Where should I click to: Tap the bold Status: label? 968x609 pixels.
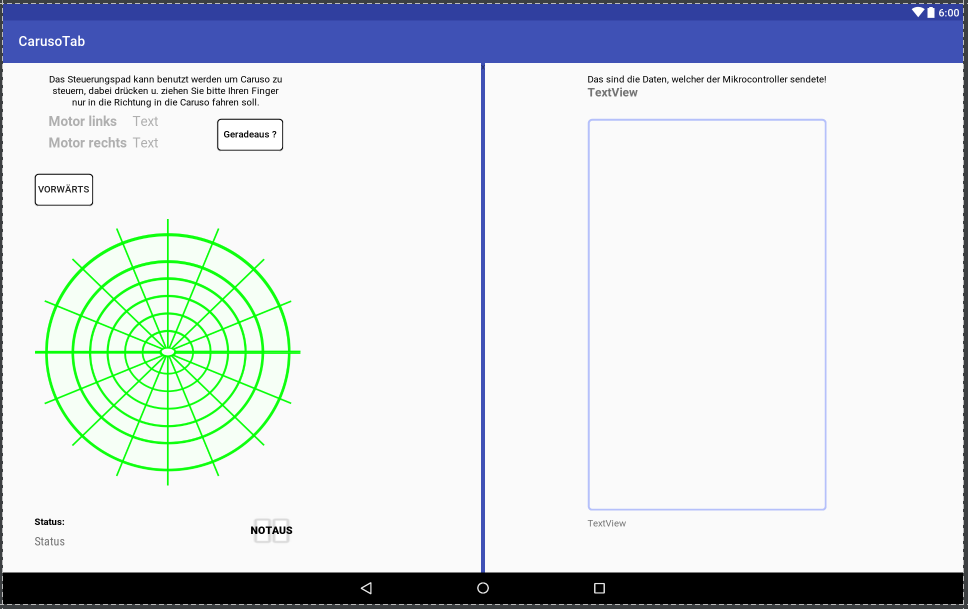click(49, 522)
